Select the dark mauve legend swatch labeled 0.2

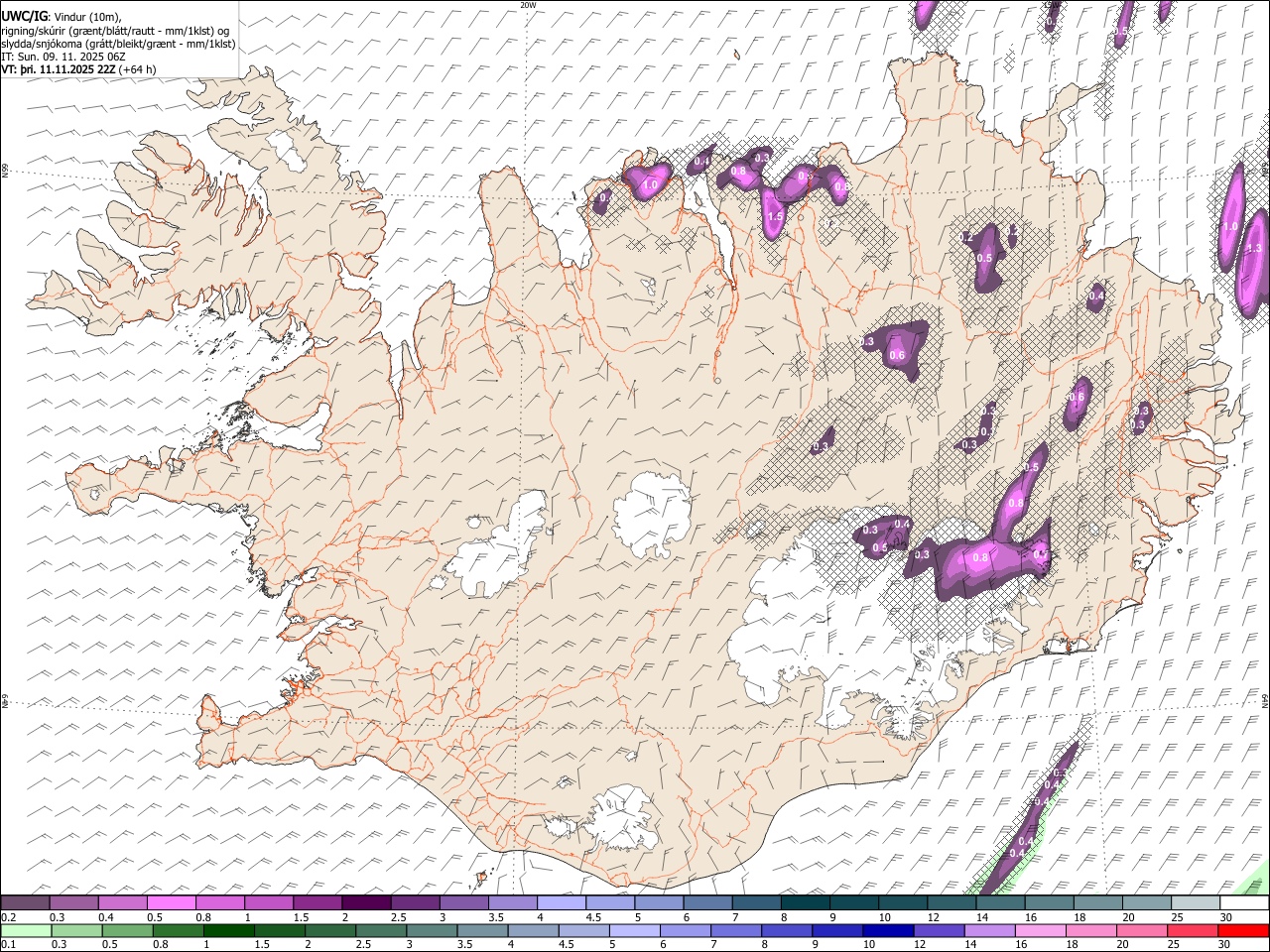coord(25,903)
